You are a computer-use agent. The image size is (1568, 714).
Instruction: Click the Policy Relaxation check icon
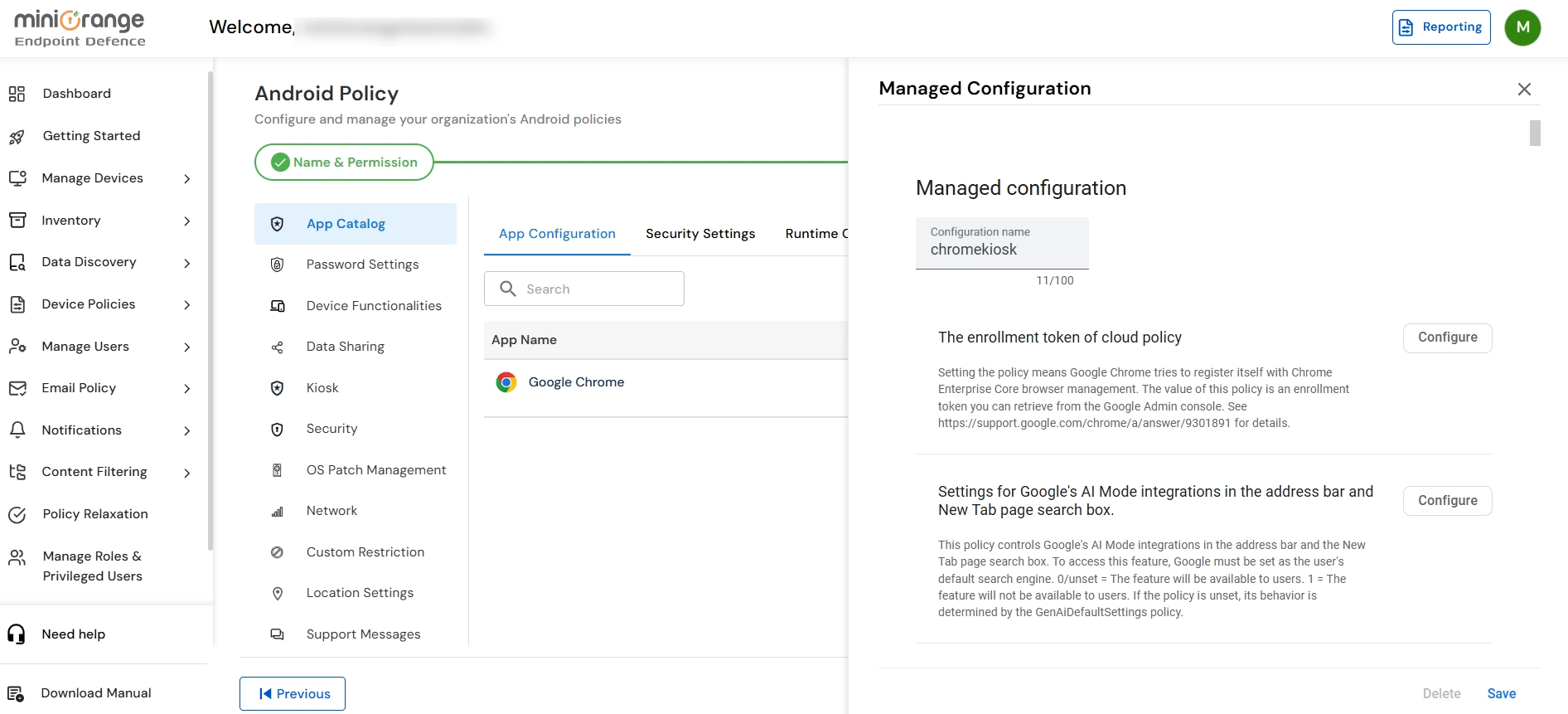pos(17,515)
